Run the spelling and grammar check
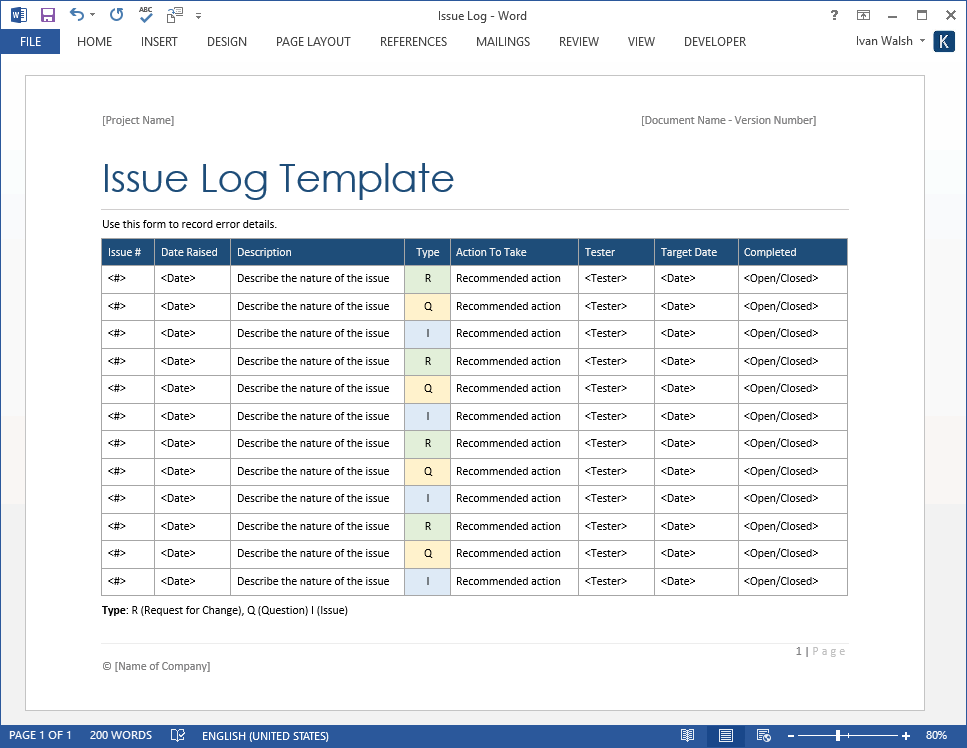967x748 pixels. pos(146,14)
